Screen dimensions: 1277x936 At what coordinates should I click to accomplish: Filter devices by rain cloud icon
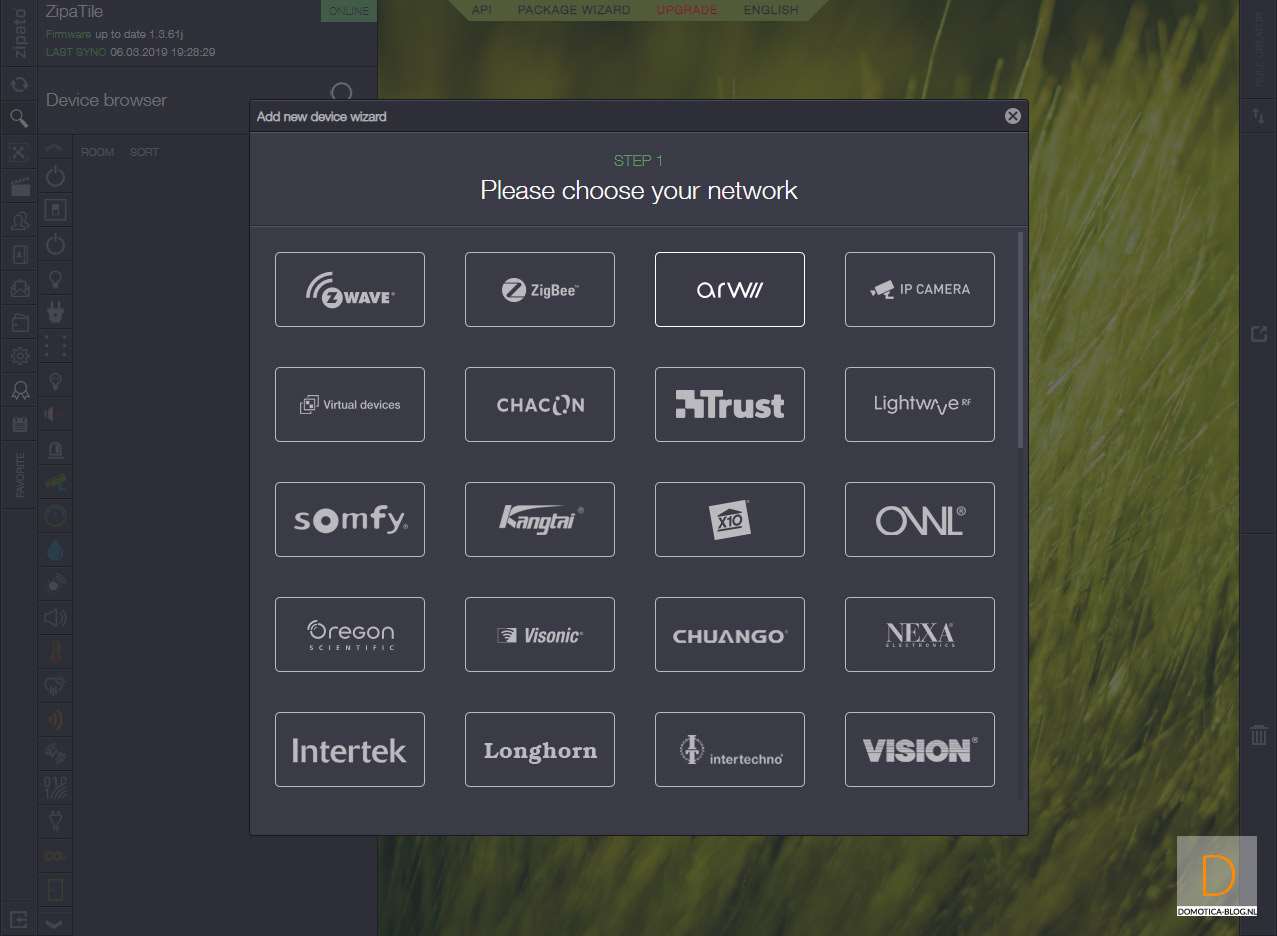[56, 685]
